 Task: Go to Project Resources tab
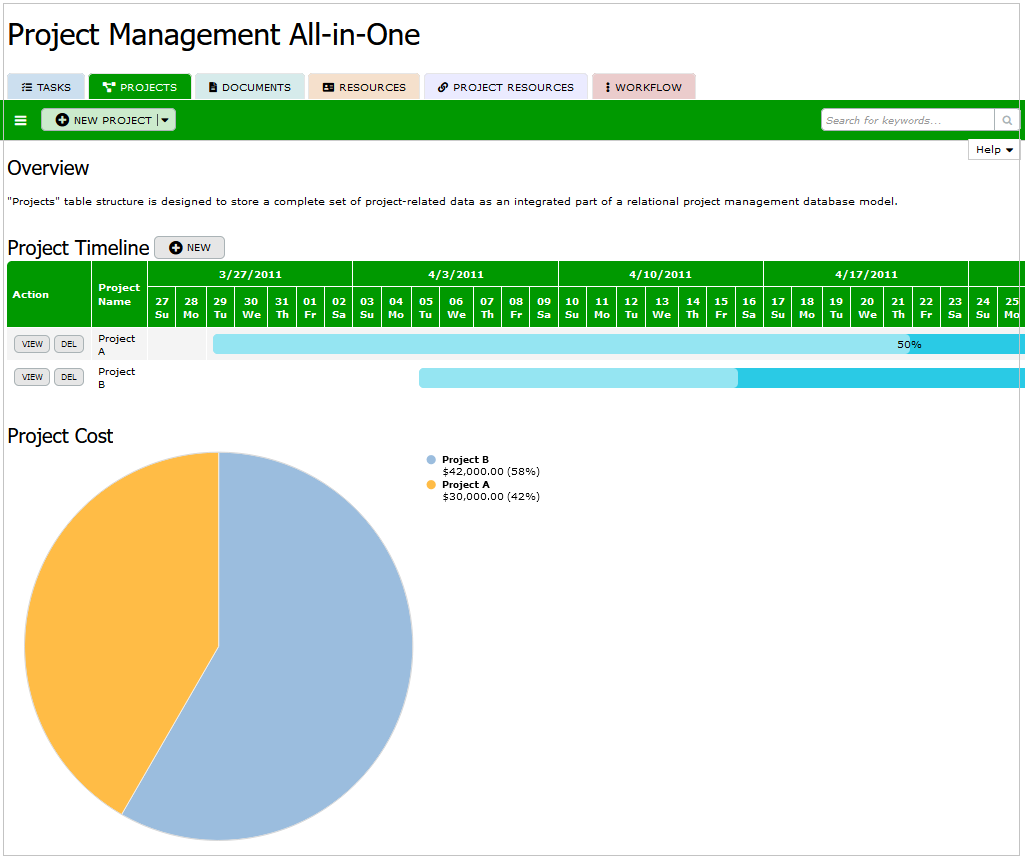coord(506,87)
